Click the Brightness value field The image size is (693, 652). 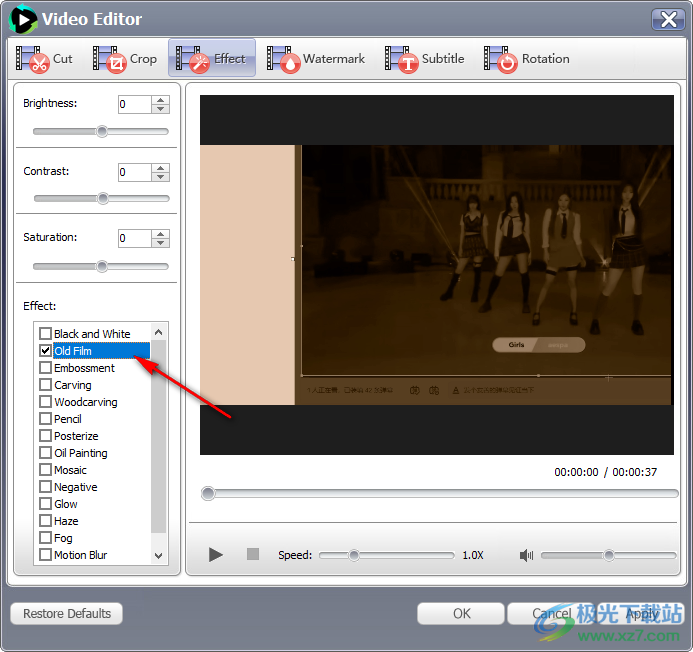point(135,104)
